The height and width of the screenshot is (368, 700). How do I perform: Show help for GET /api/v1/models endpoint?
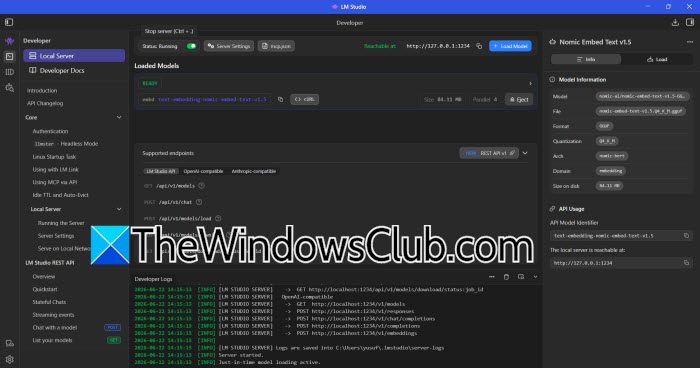click(201, 185)
